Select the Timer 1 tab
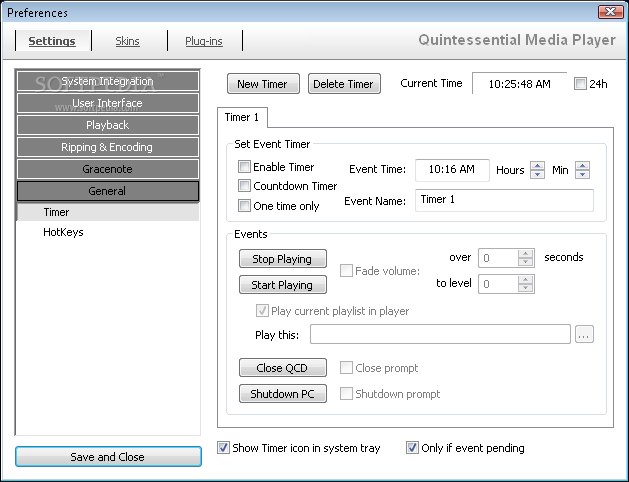 click(x=242, y=117)
